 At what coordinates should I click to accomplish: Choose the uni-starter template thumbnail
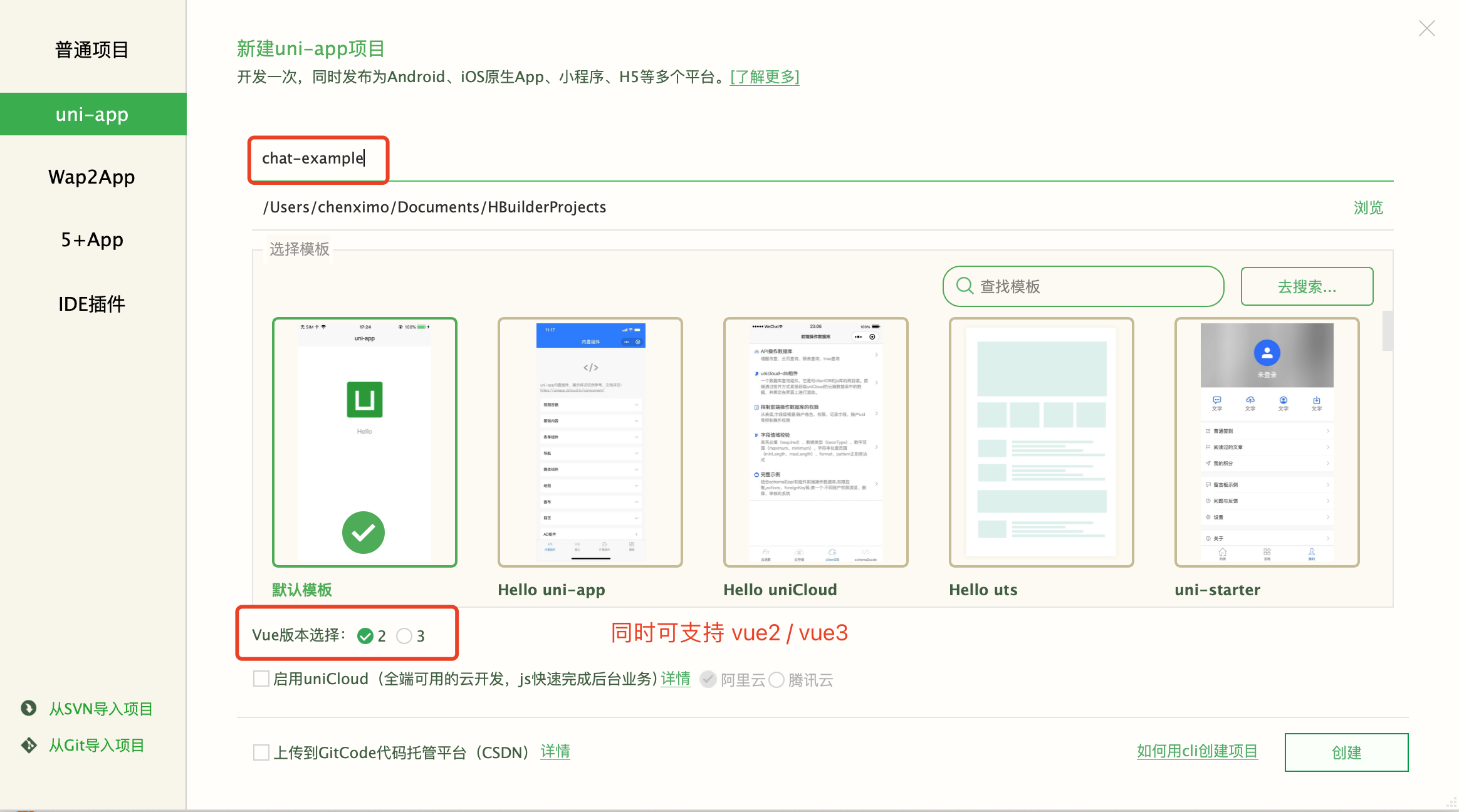click(x=1267, y=442)
